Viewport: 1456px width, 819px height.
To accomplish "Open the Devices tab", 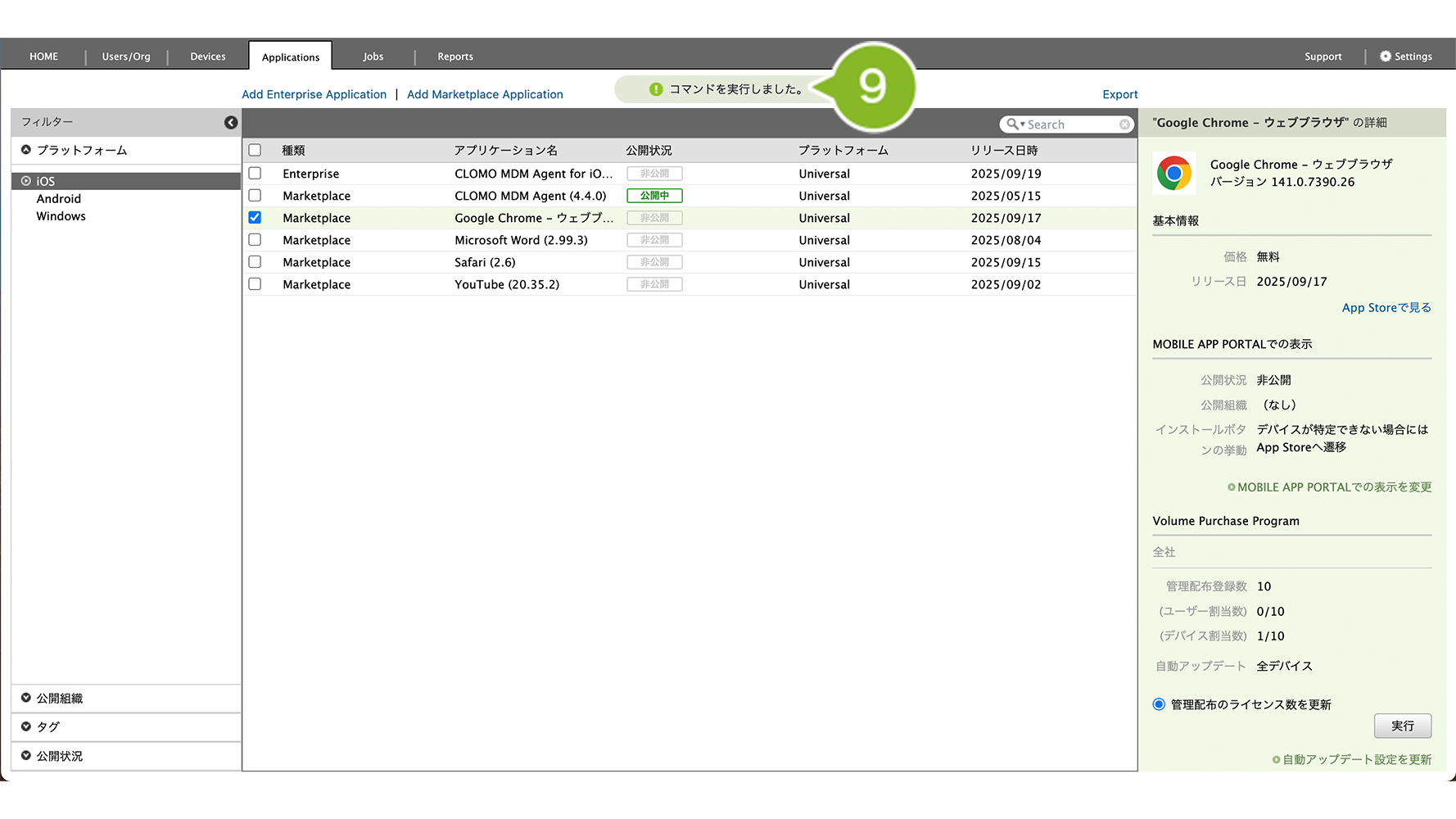I will (x=208, y=57).
